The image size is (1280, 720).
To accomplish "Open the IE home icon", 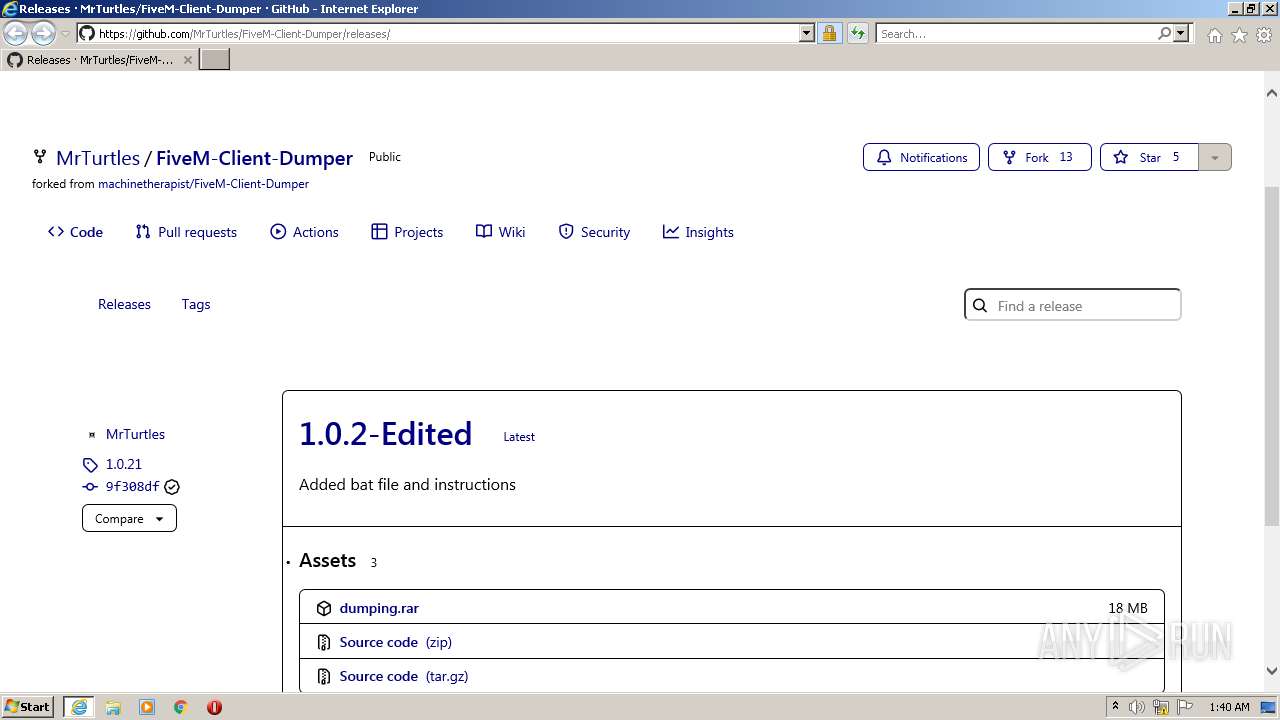I will [1214, 35].
